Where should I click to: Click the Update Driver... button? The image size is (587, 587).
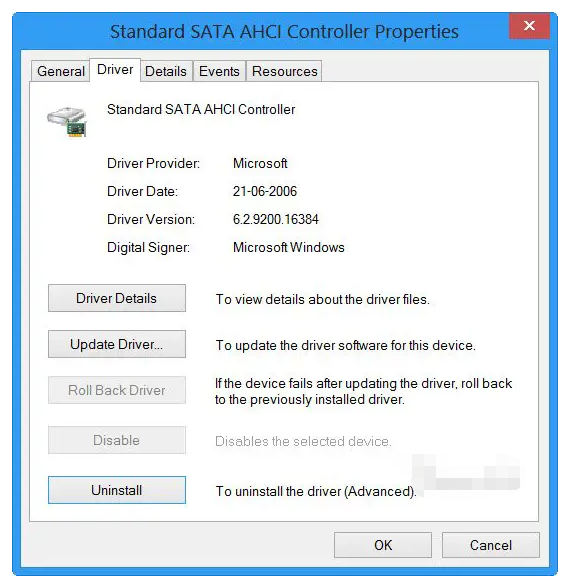point(117,344)
